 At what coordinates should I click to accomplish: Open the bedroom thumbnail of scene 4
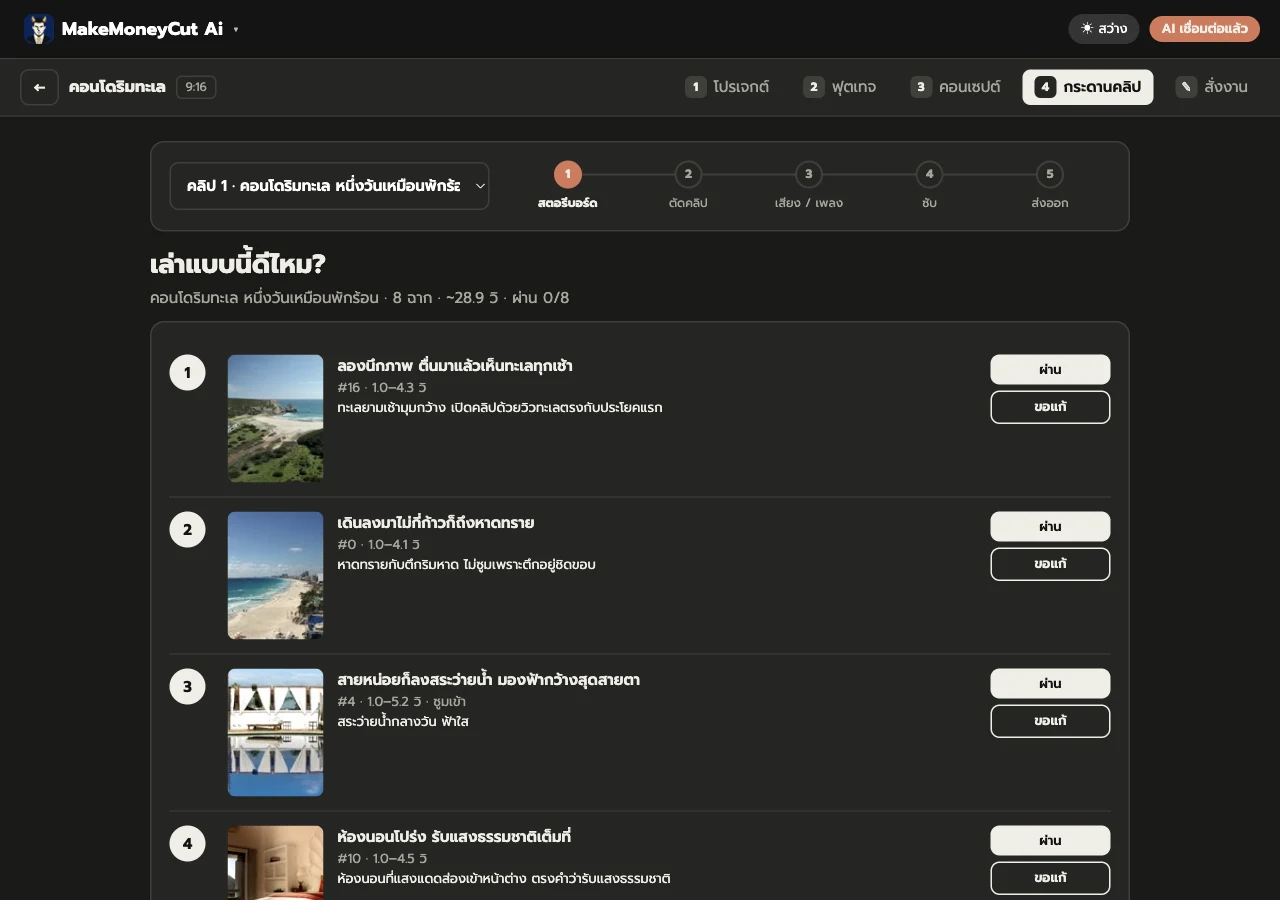pyautogui.click(x=276, y=863)
